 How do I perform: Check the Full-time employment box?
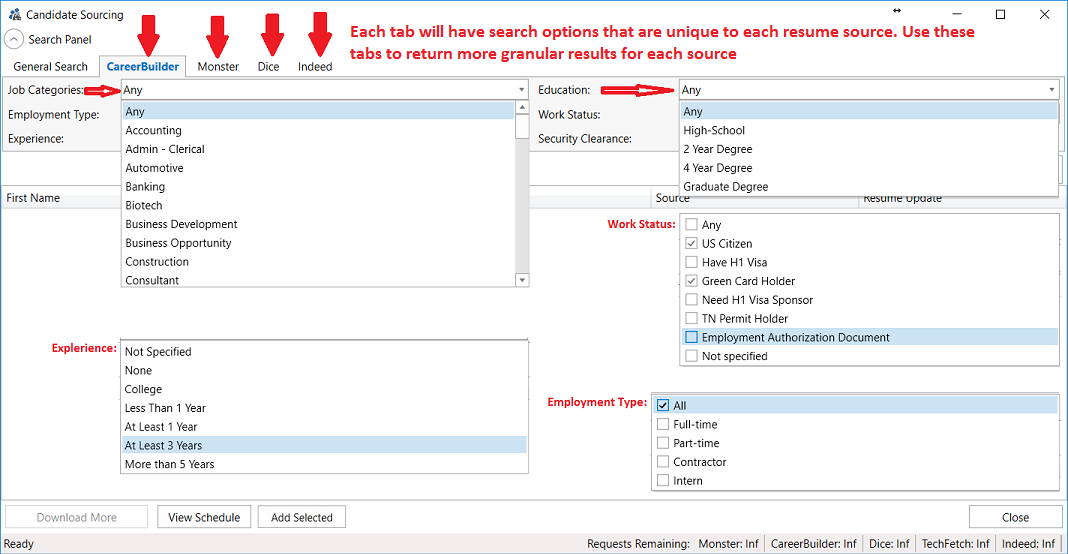(x=663, y=424)
